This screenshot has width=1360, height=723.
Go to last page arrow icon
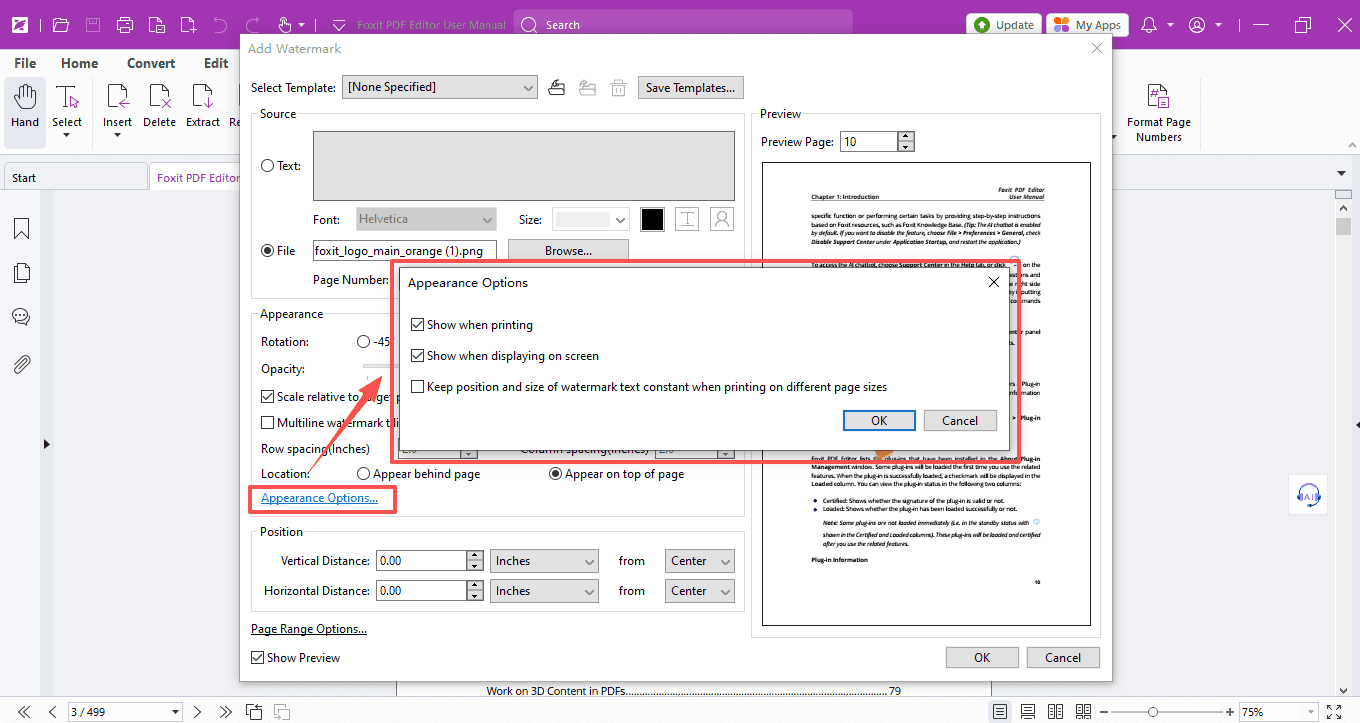[x=224, y=712]
